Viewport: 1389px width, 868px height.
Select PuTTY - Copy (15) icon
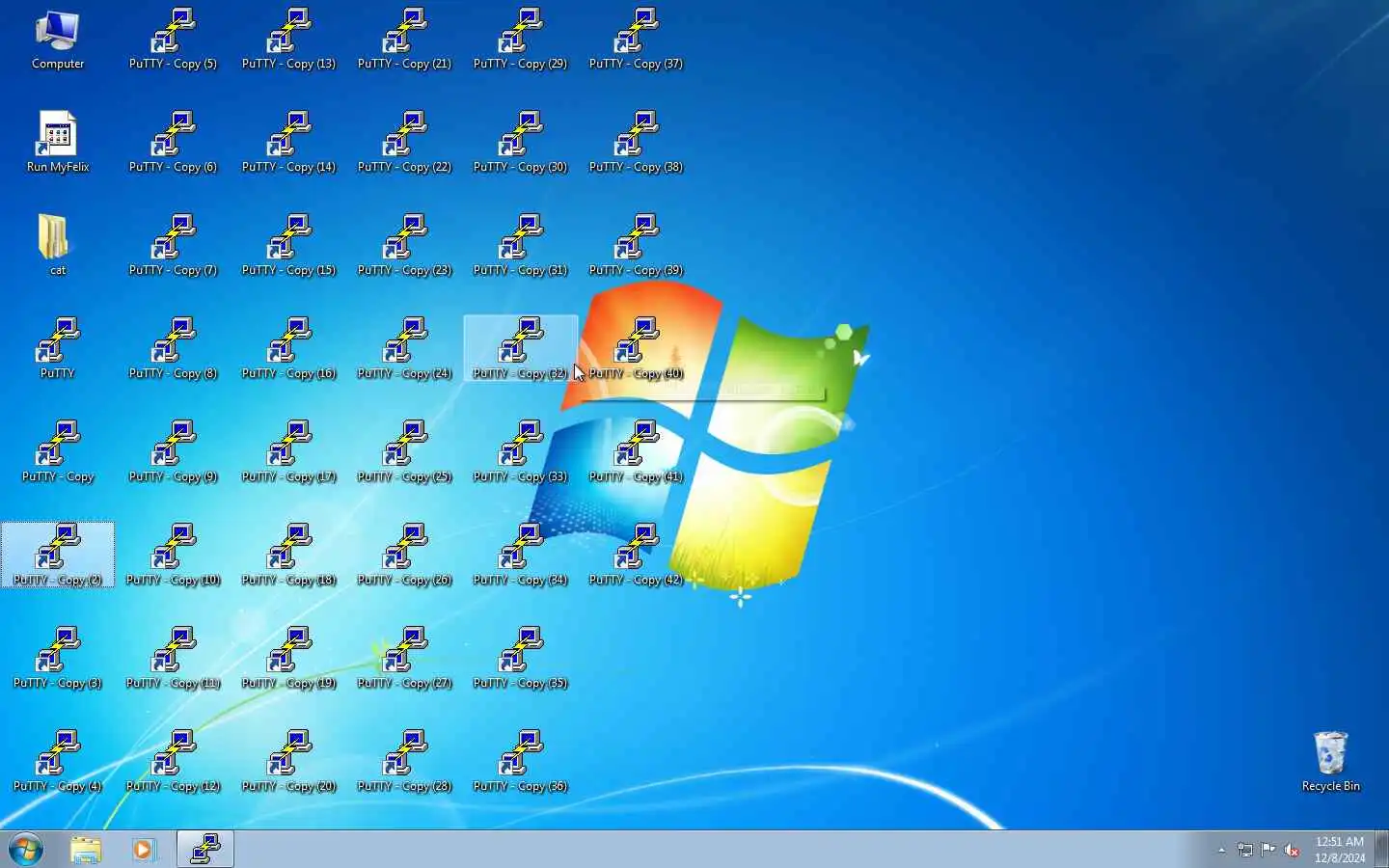coord(289,246)
